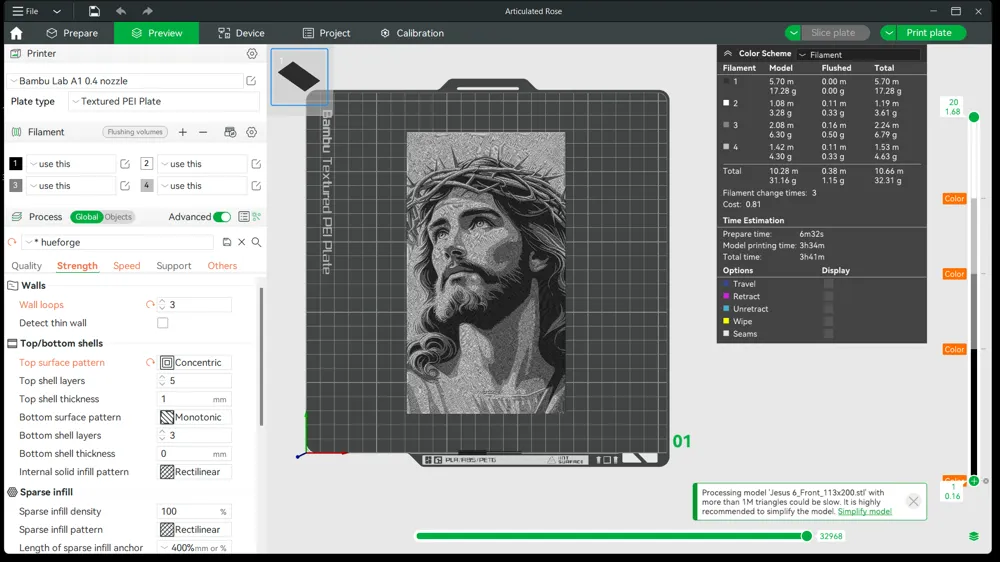Open the printer model dropdown

(x=124, y=81)
